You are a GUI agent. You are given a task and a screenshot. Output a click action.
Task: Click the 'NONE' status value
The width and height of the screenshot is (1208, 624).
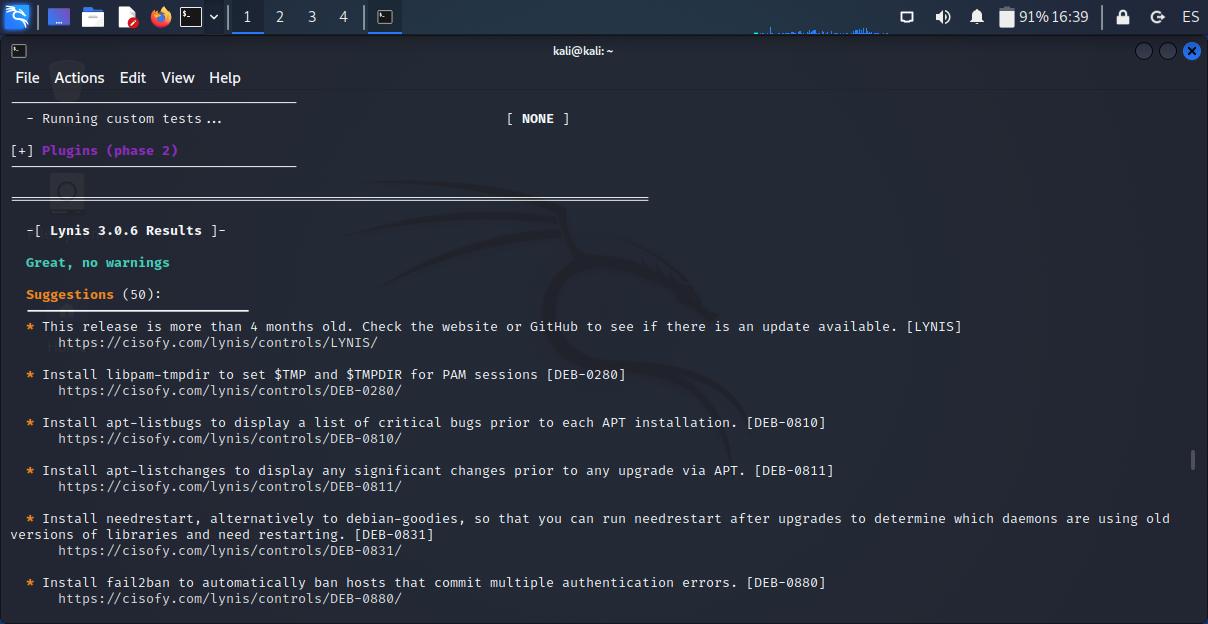538,119
